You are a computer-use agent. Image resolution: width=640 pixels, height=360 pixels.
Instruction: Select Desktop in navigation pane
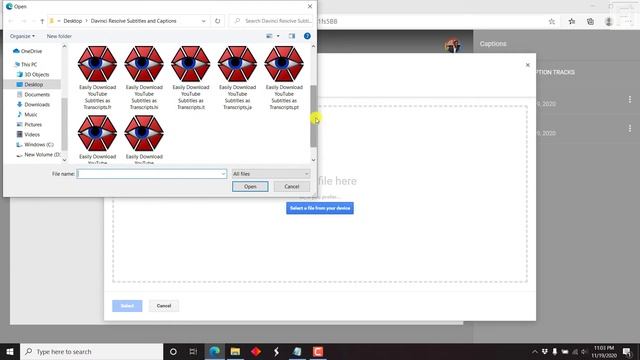click(x=33, y=84)
